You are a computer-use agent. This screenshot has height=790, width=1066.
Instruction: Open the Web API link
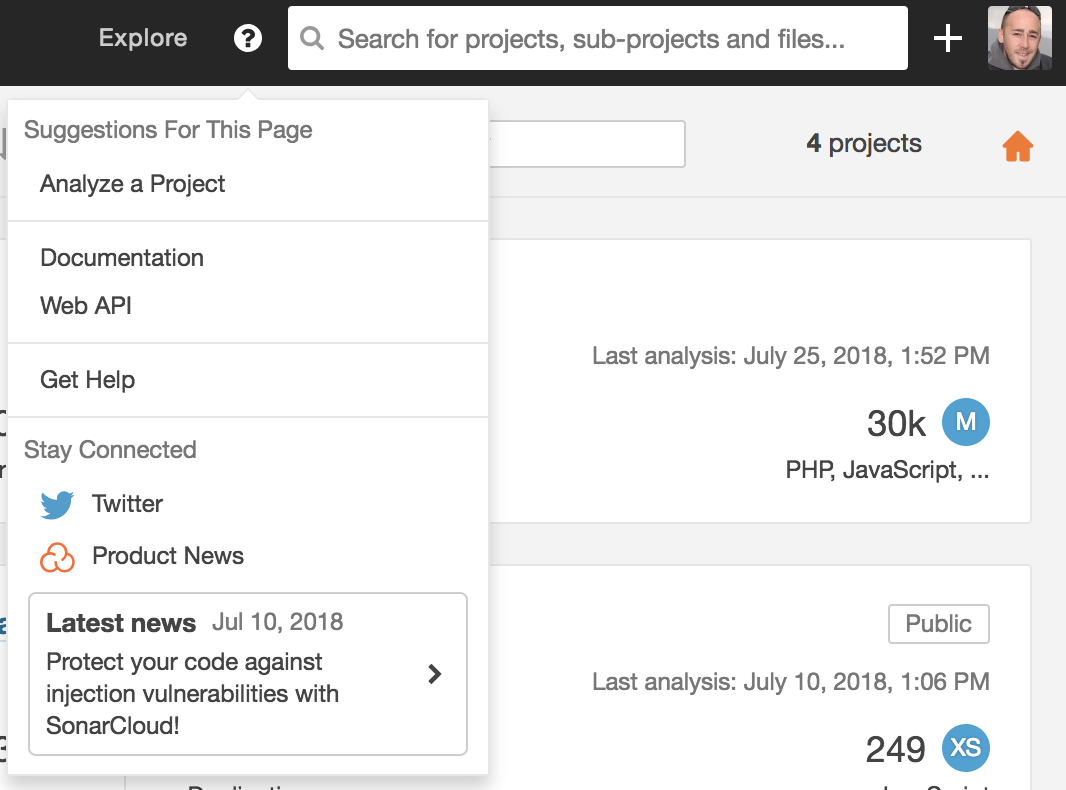pyautogui.click(x=86, y=306)
